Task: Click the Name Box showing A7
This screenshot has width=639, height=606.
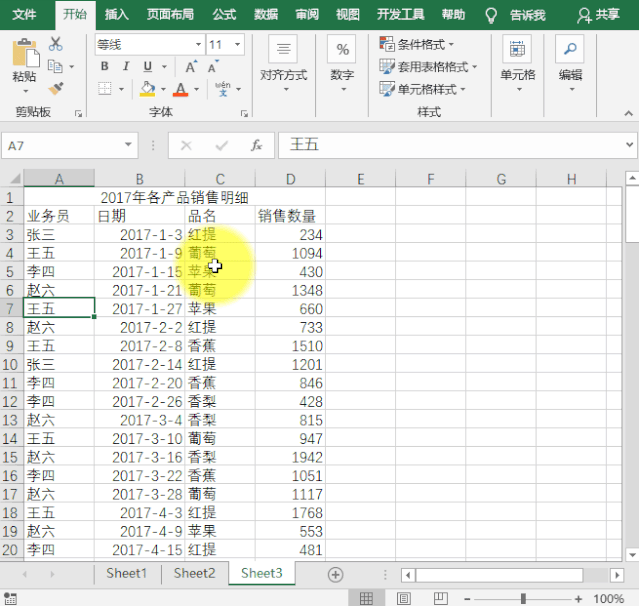Action: pos(60,145)
